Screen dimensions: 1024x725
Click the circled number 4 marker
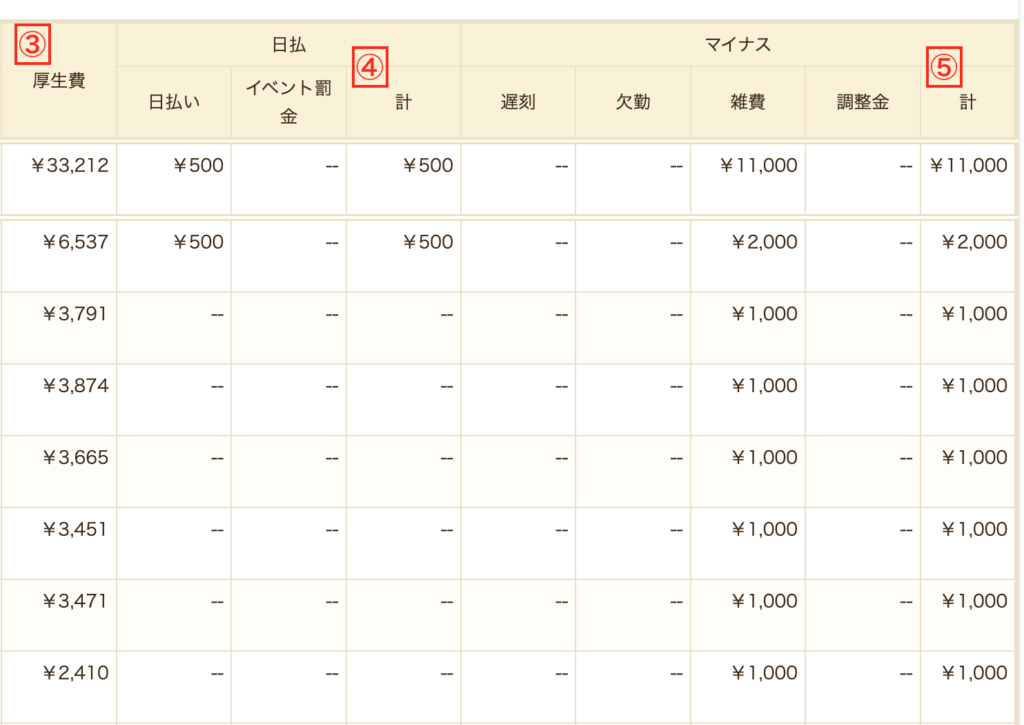coord(371,68)
